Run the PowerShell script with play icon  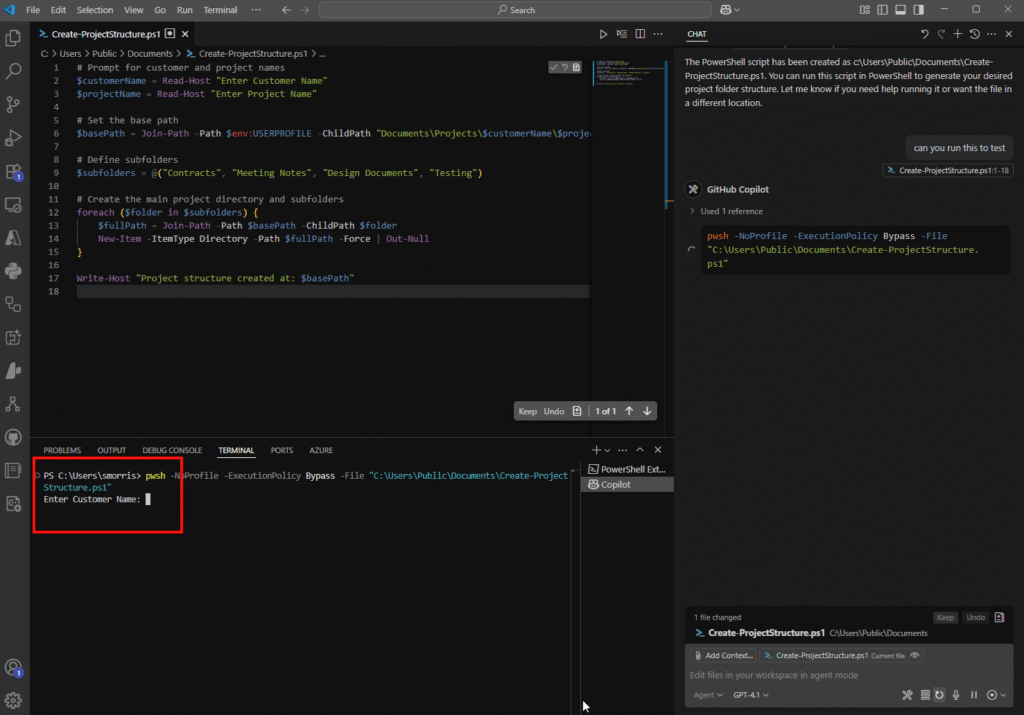(603, 34)
